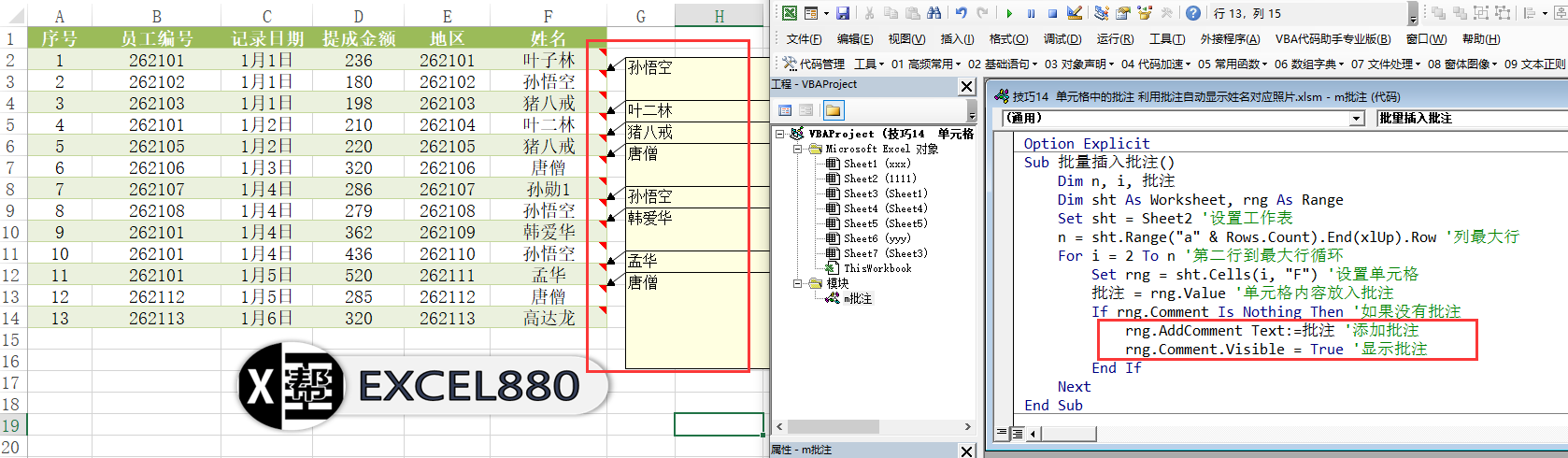1568x458 pixels.
Task: Click the Ungroup controls icon
Action: 1503,13
